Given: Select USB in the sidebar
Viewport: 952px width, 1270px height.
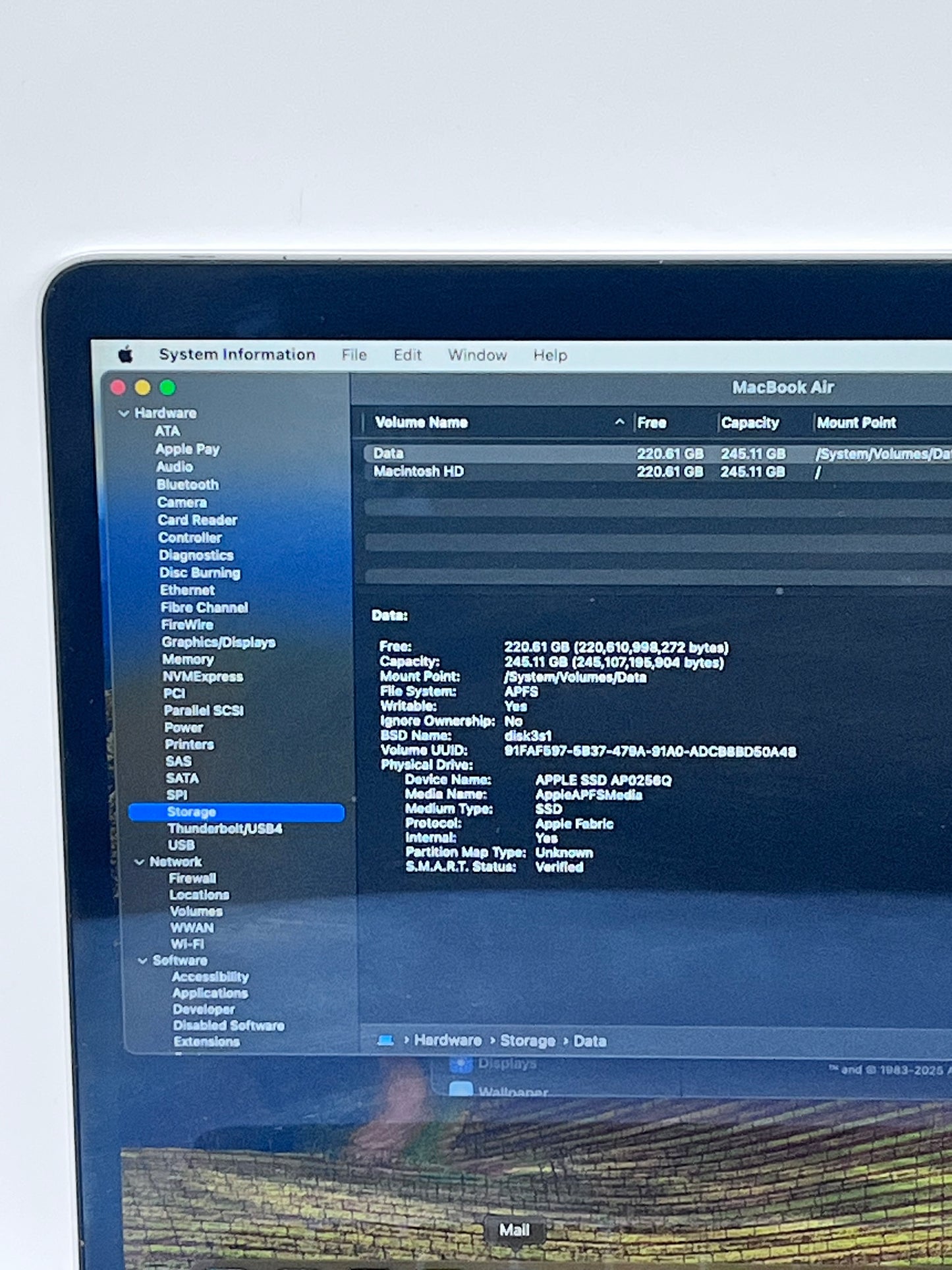Looking at the screenshot, I should tap(181, 845).
